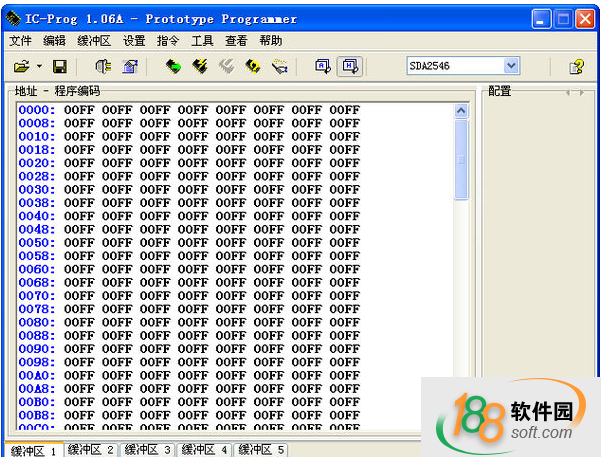Toggle the hex view toolbar button

(350, 66)
